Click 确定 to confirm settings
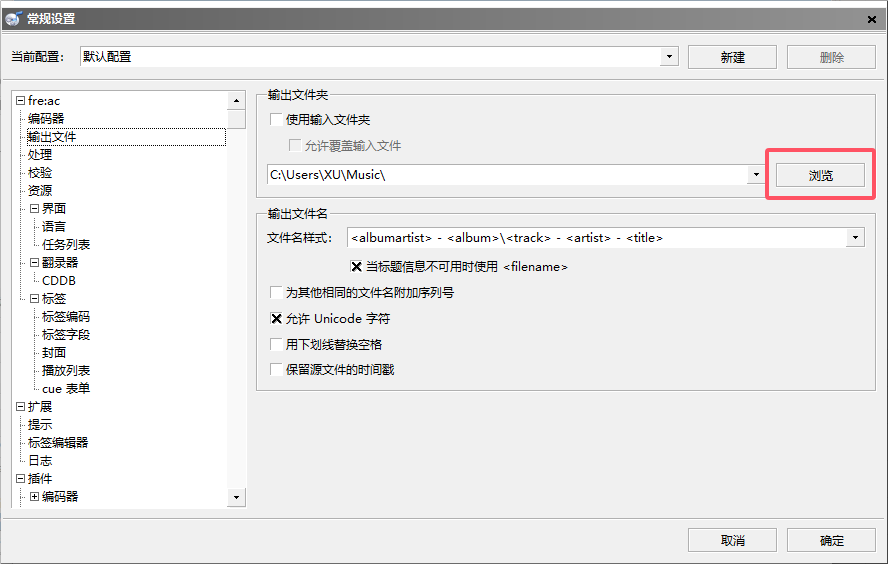This screenshot has height=564, width=888. click(x=831, y=540)
